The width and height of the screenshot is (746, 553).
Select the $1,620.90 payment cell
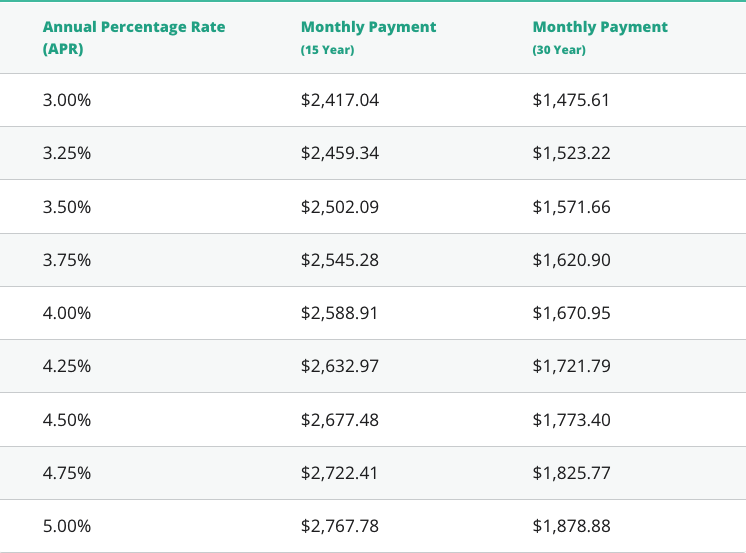pos(571,260)
